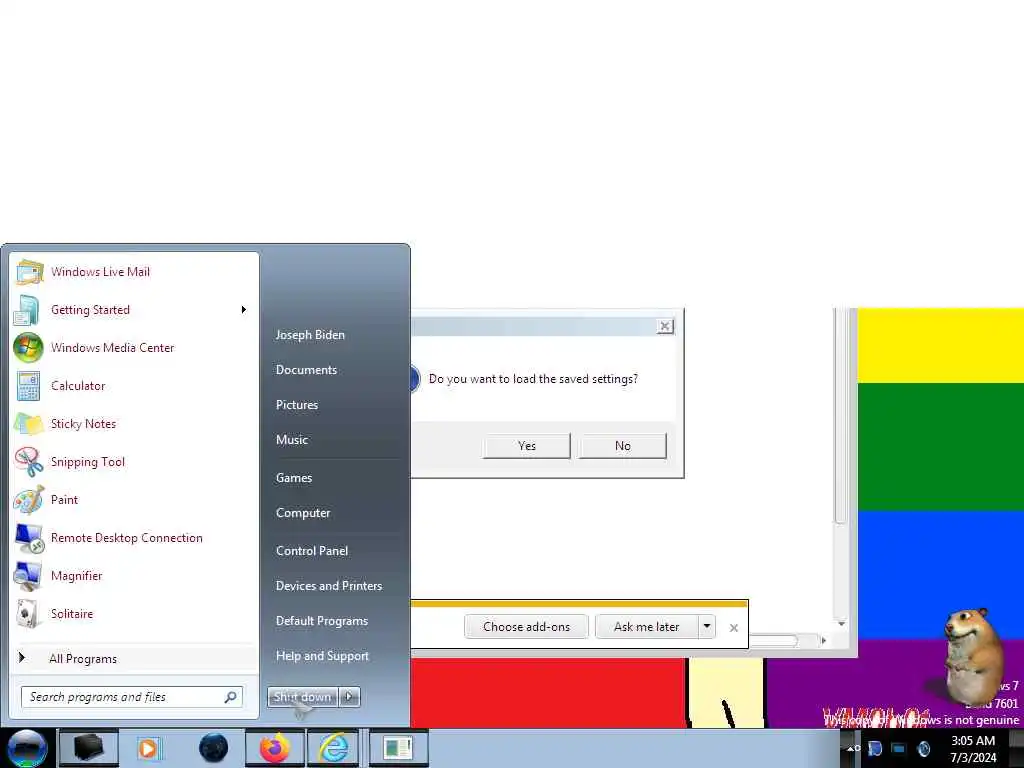Screen dimensions: 1024x768
Task: Click Sticky Notes text label
Action: [84, 424]
